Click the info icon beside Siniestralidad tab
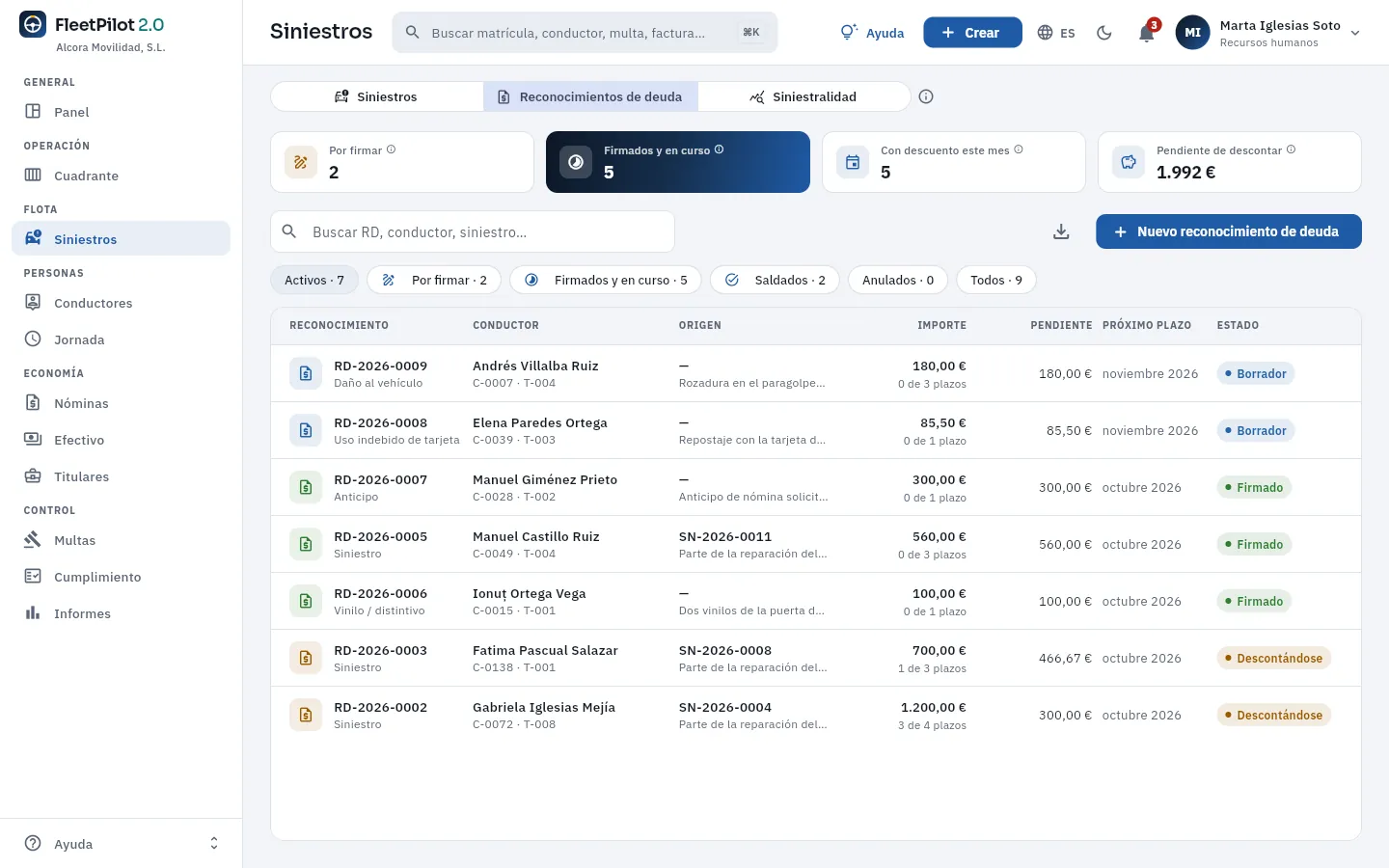This screenshot has width=1389, height=868. (x=926, y=96)
